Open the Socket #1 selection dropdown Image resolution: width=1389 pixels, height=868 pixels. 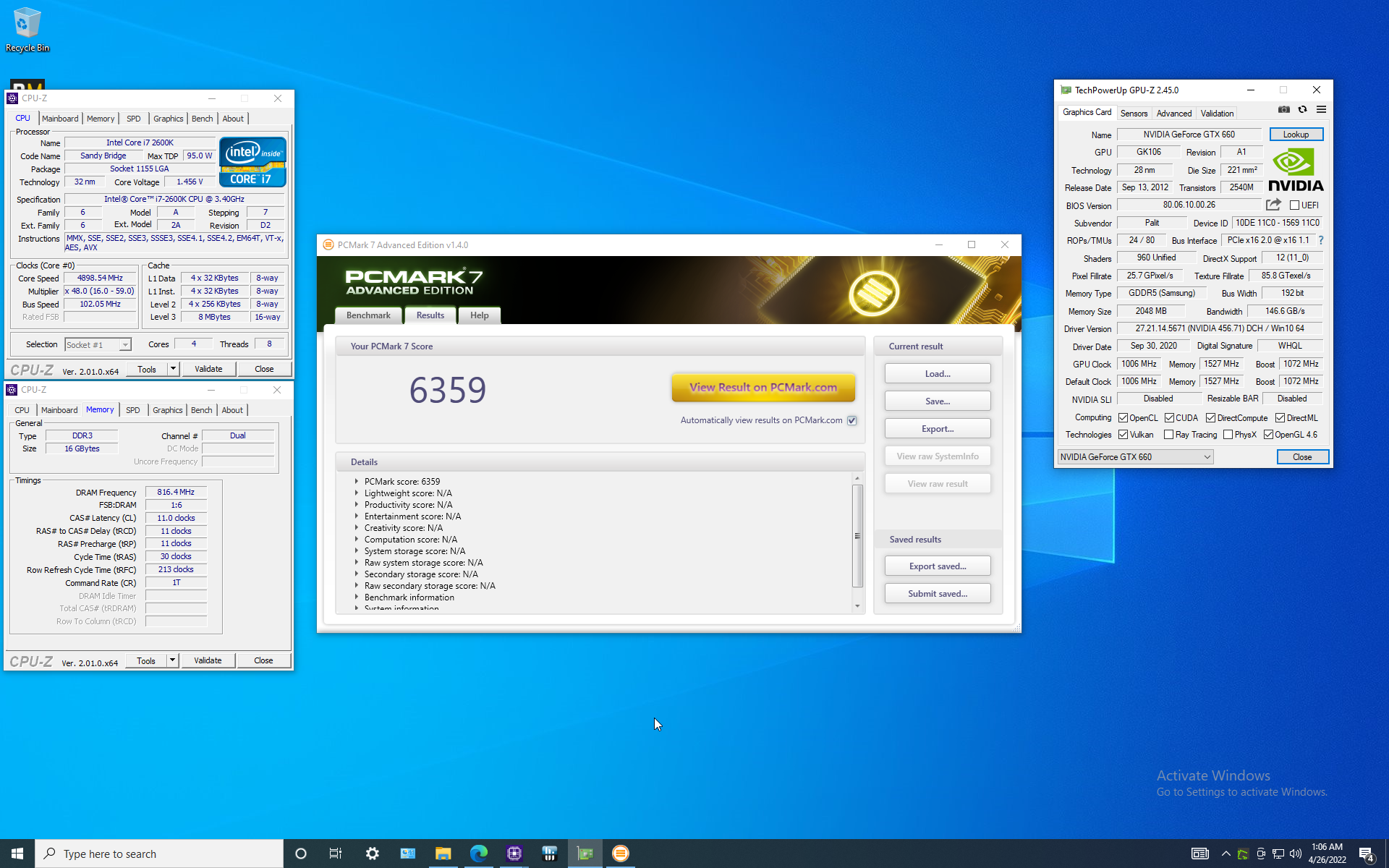pos(98,345)
